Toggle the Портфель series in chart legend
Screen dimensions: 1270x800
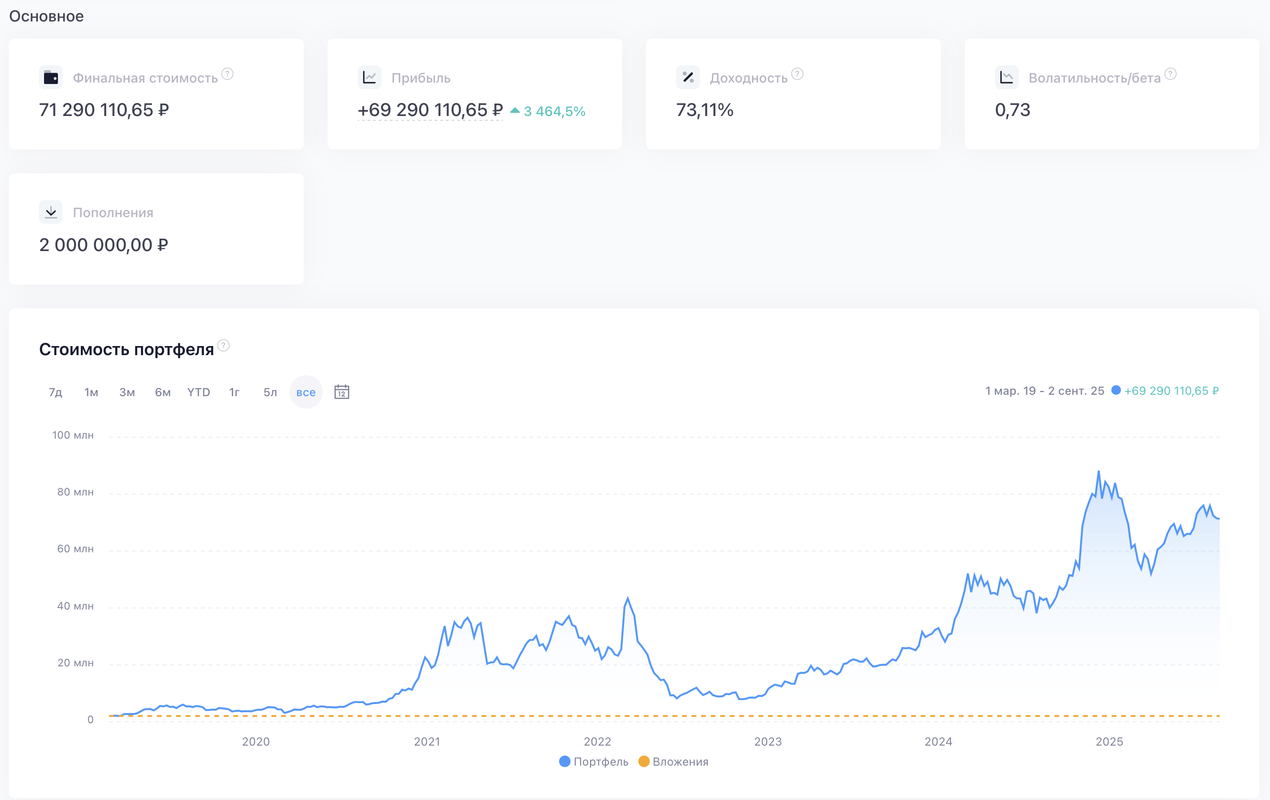[594, 762]
